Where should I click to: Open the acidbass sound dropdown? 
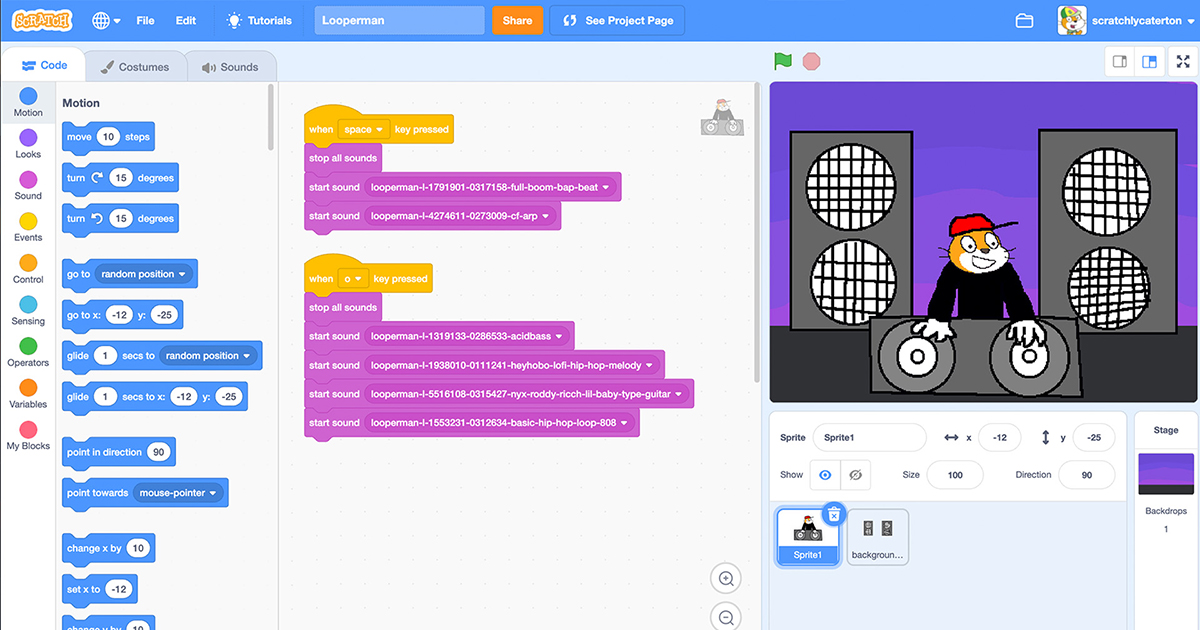point(559,337)
